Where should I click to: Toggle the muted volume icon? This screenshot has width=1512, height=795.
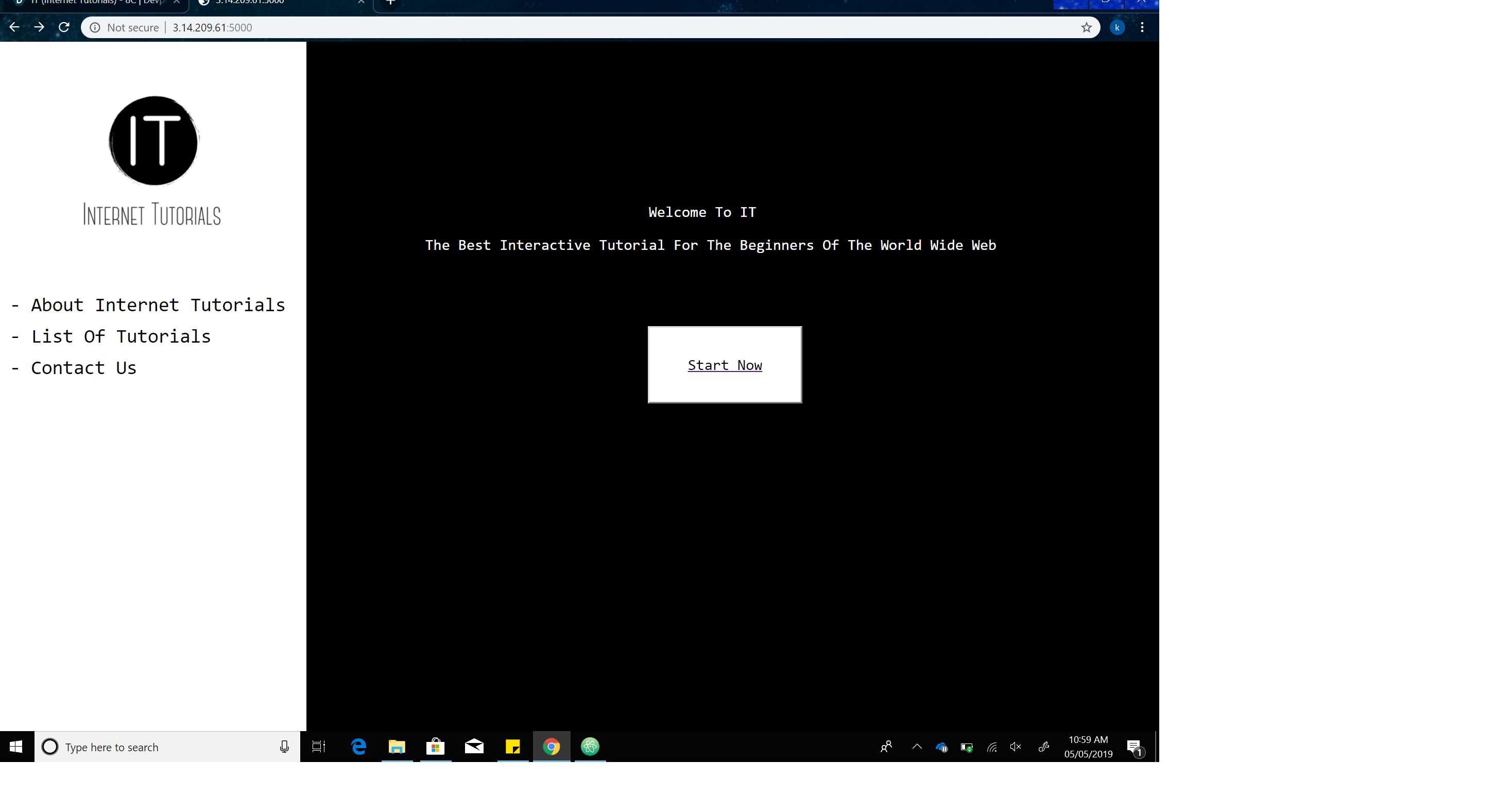click(x=1016, y=747)
